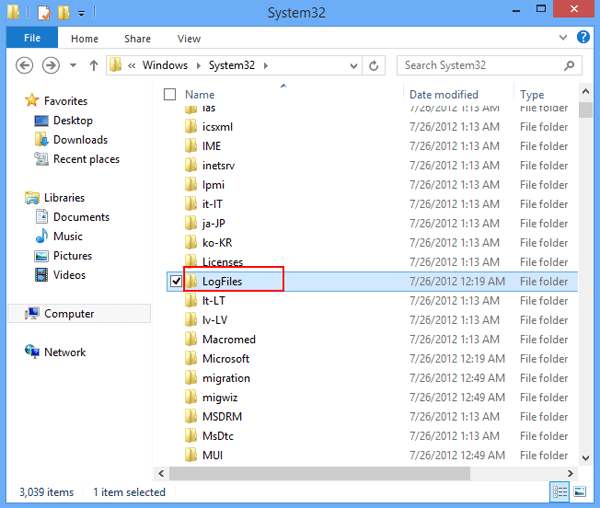Select the Licenses folder name
The height and width of the screenshot is (508, 600).
point(222,262)
